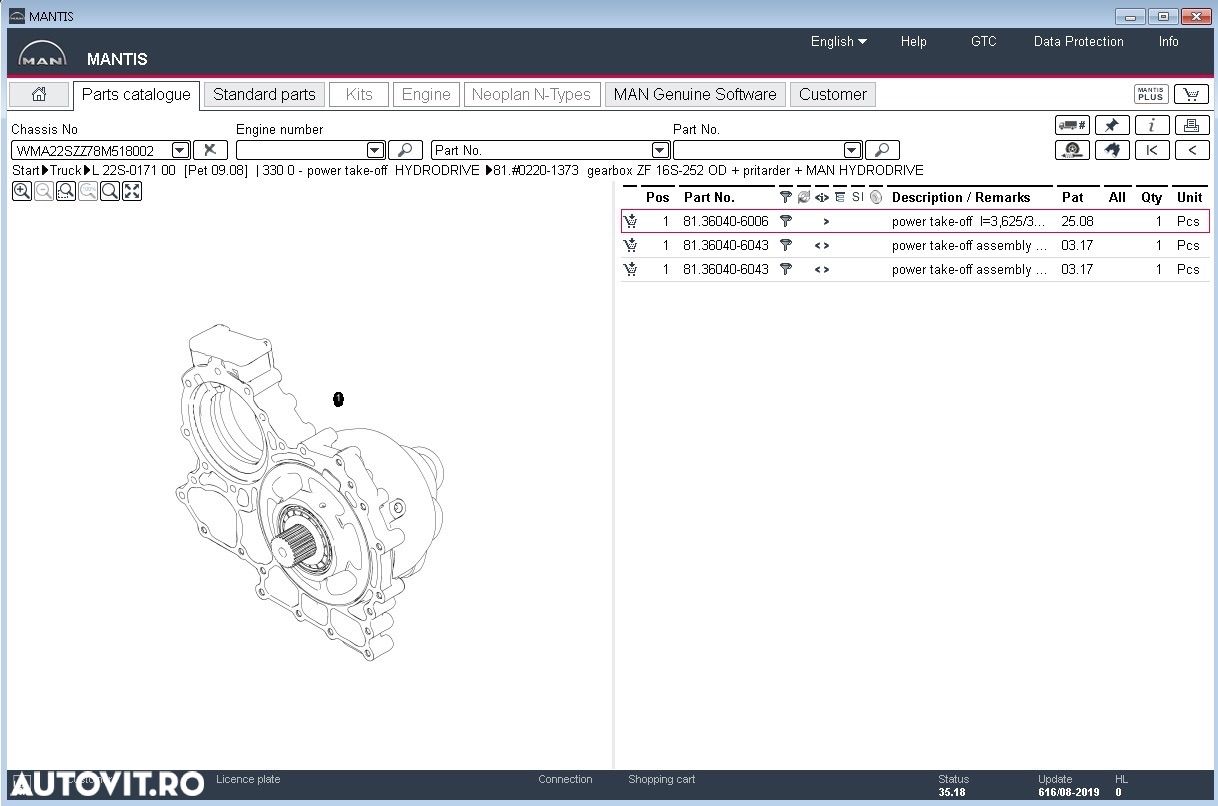Search by engine number using its magnifier button
The width and height of the screenshot is (1218, 806).
point(405,150)
